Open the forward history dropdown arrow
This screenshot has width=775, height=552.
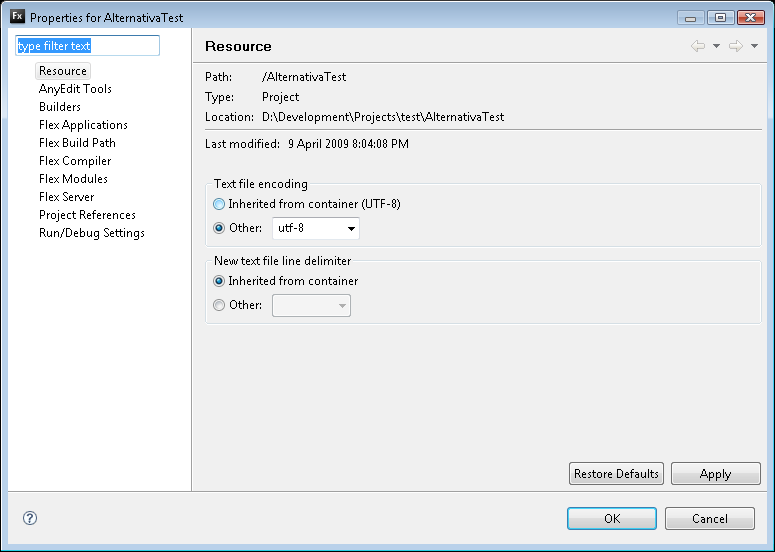click(x=753, y=46)
